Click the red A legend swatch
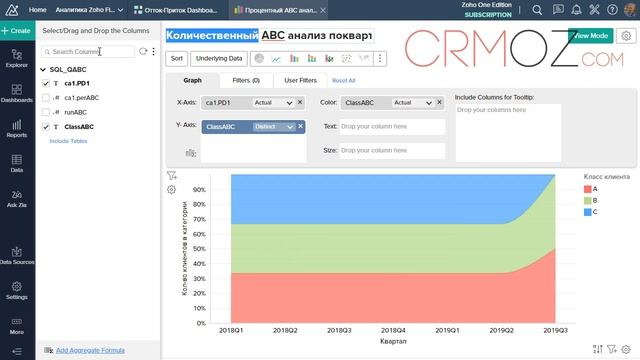 click(588, 189)
